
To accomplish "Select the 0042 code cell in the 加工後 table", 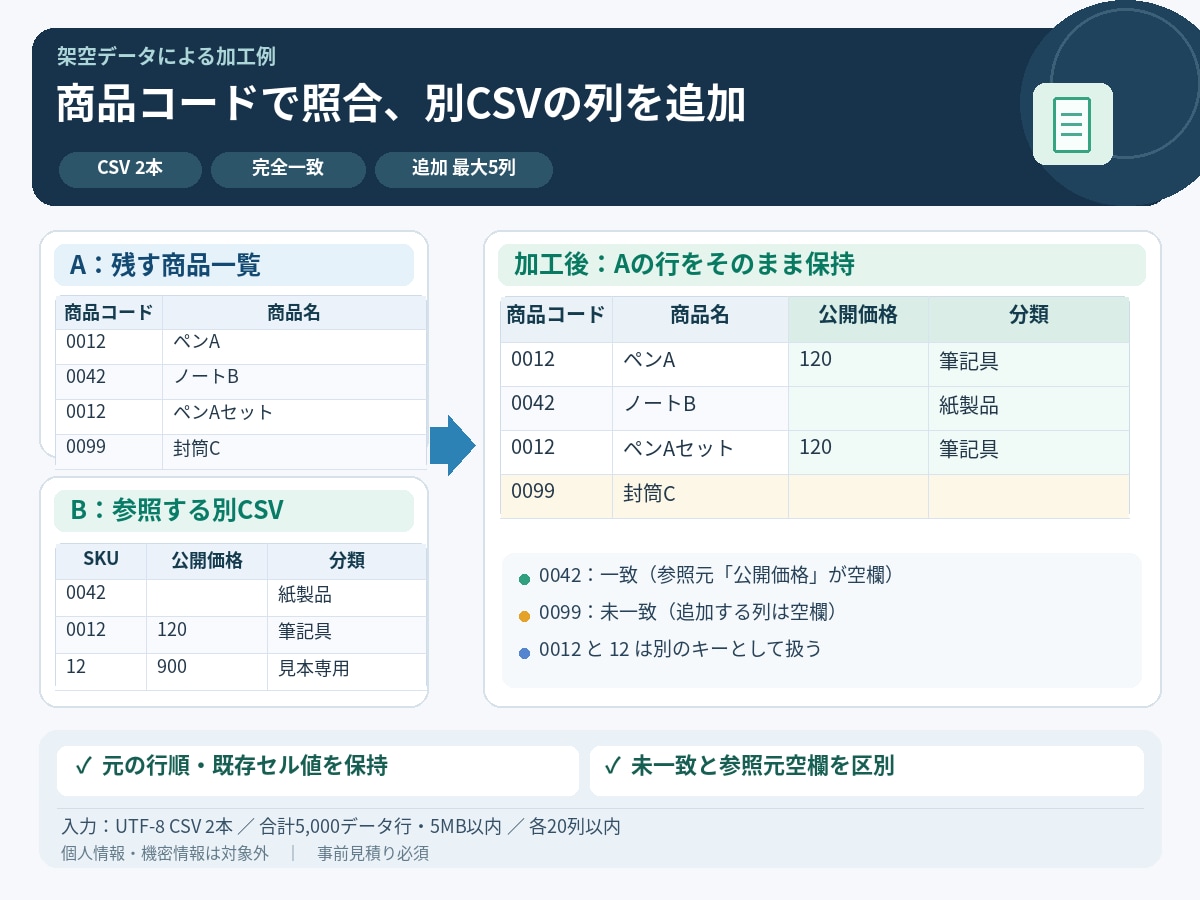I will tap(556, 408).
